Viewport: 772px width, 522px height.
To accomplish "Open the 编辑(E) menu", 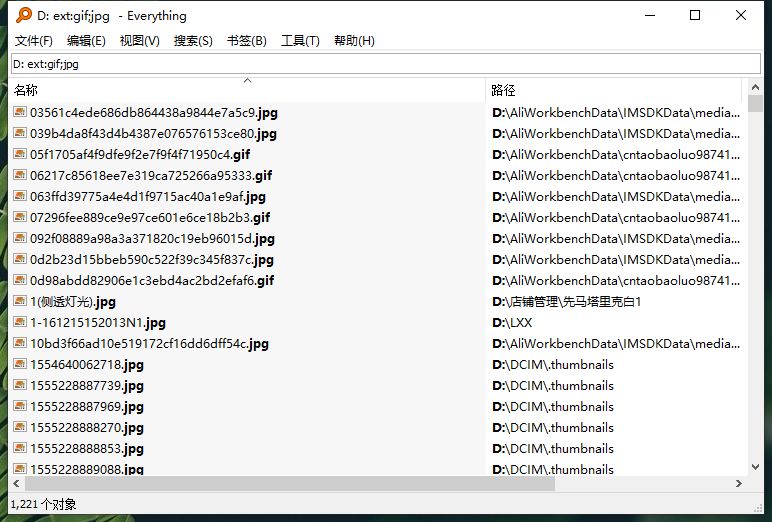I will click(x=86, y=41).
